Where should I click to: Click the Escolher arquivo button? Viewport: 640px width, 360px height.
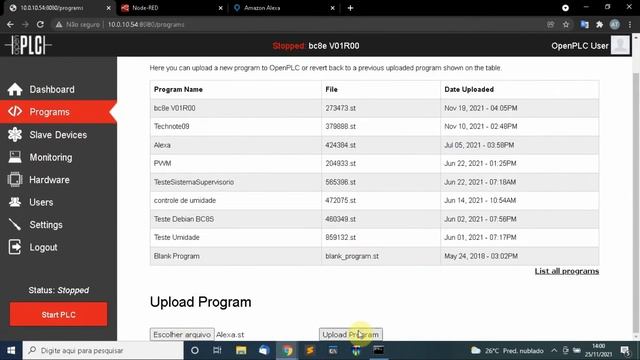pos(182,334)
